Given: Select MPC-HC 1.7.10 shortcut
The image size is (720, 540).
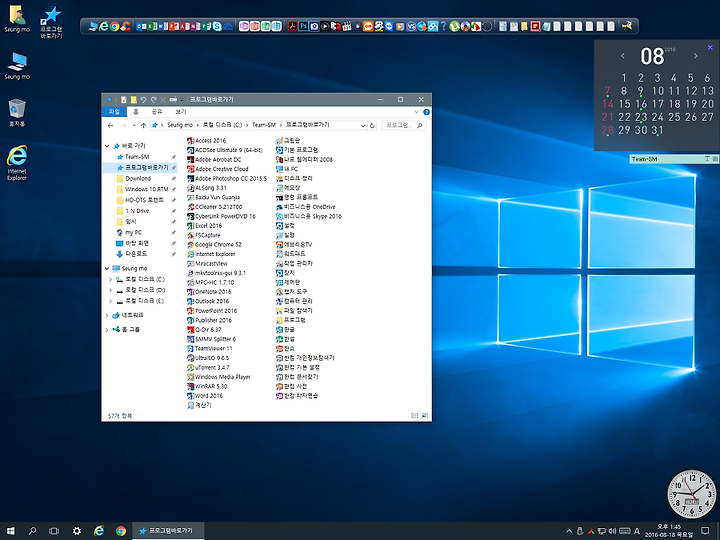Looking at the screenshot, I should 211,282.
